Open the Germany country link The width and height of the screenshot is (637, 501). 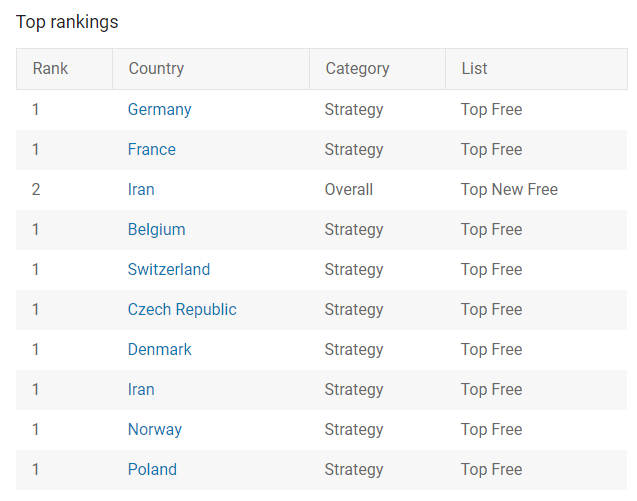click(x=159, y=110)
